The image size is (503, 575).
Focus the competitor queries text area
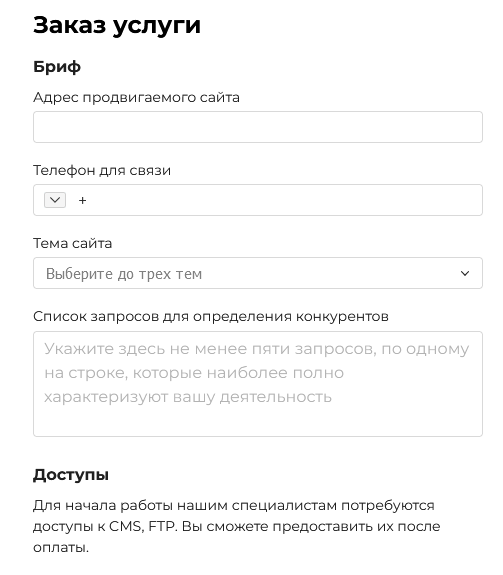[258, 384]
